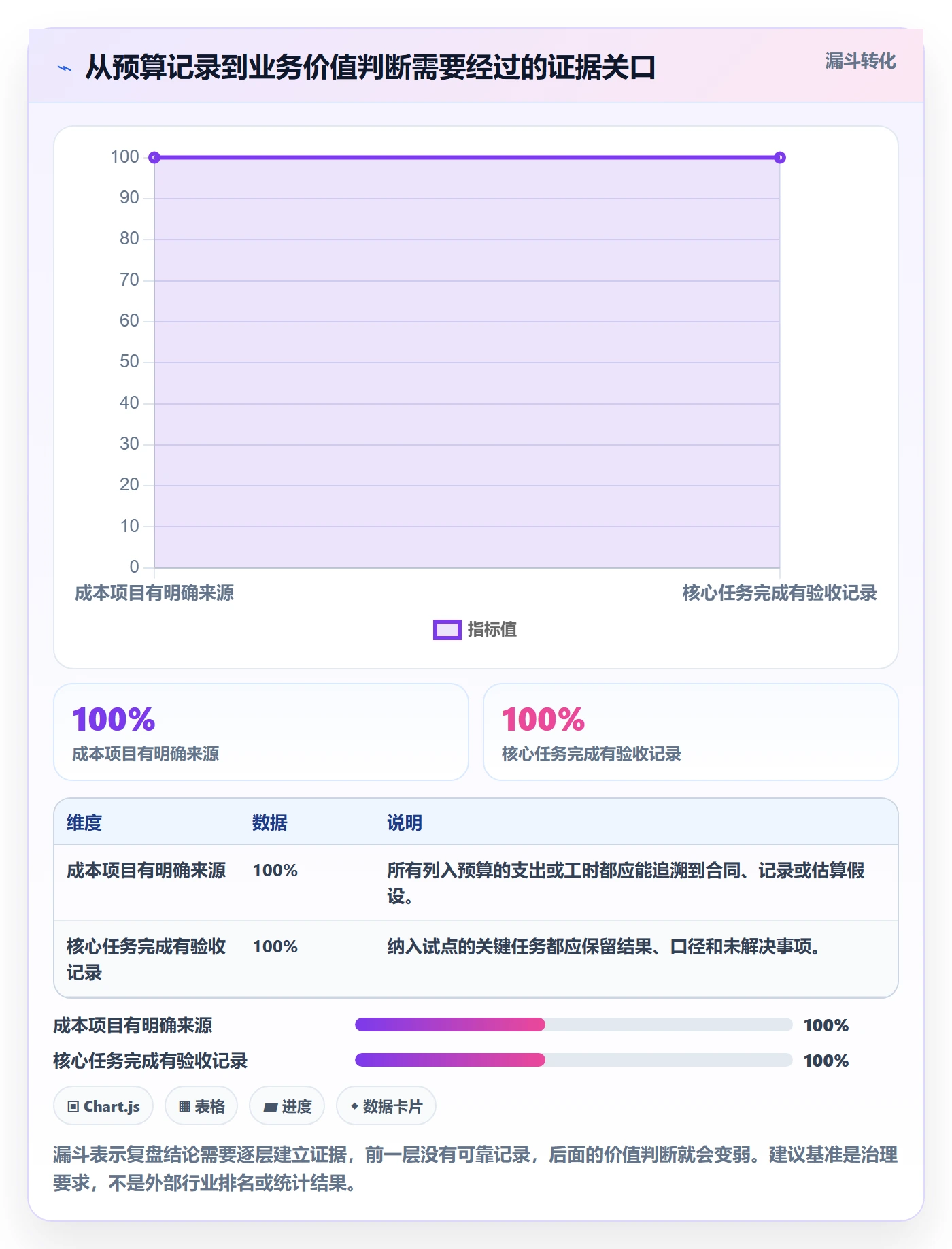
Task: Click description starting 所有列入预算的支出
Action: [x=626, y=883]
